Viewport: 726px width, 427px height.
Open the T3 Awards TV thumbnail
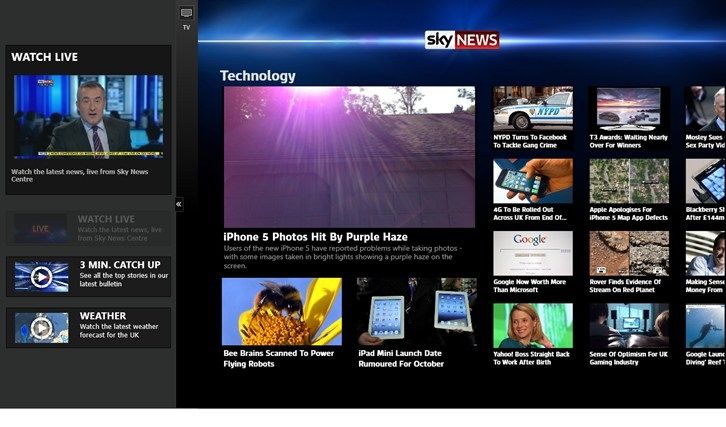pos(629,108)
